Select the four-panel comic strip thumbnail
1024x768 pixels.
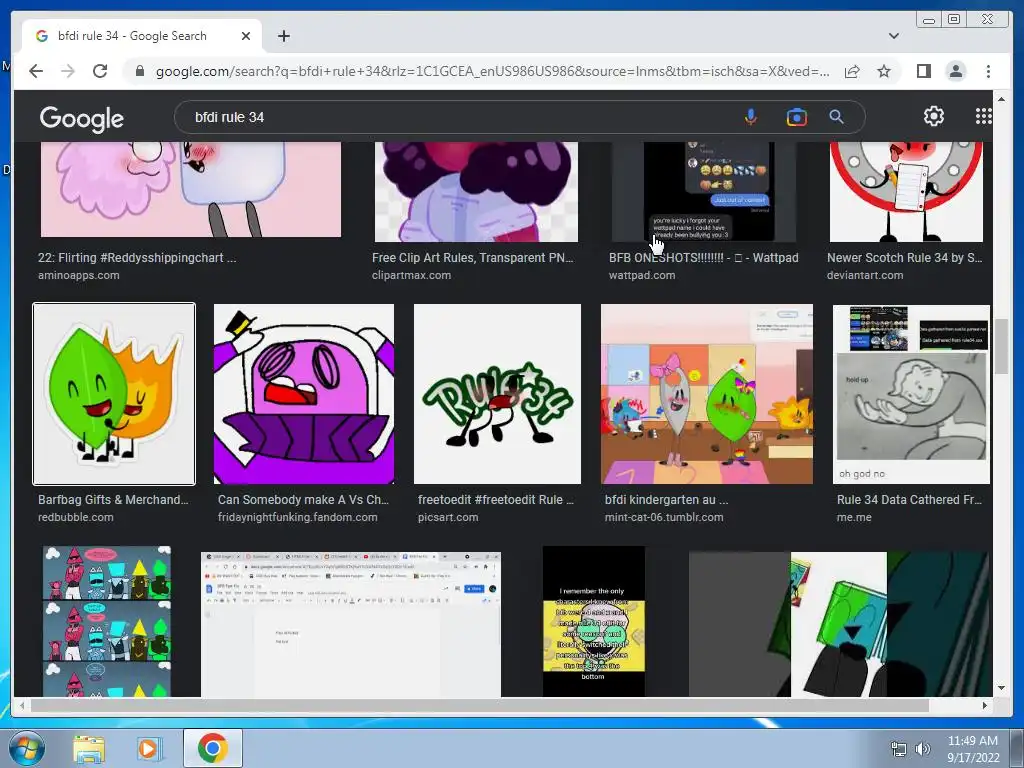click(107, 621)
